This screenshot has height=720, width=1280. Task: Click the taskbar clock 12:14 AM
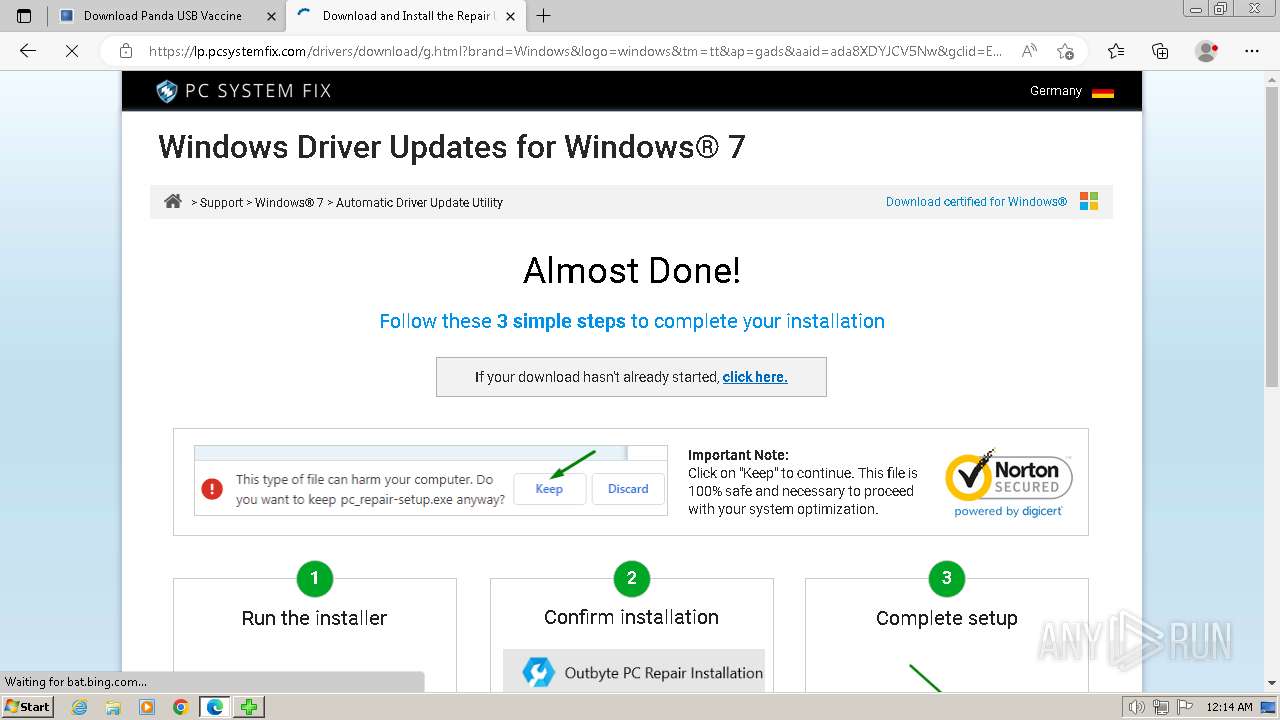[1229, 707]
